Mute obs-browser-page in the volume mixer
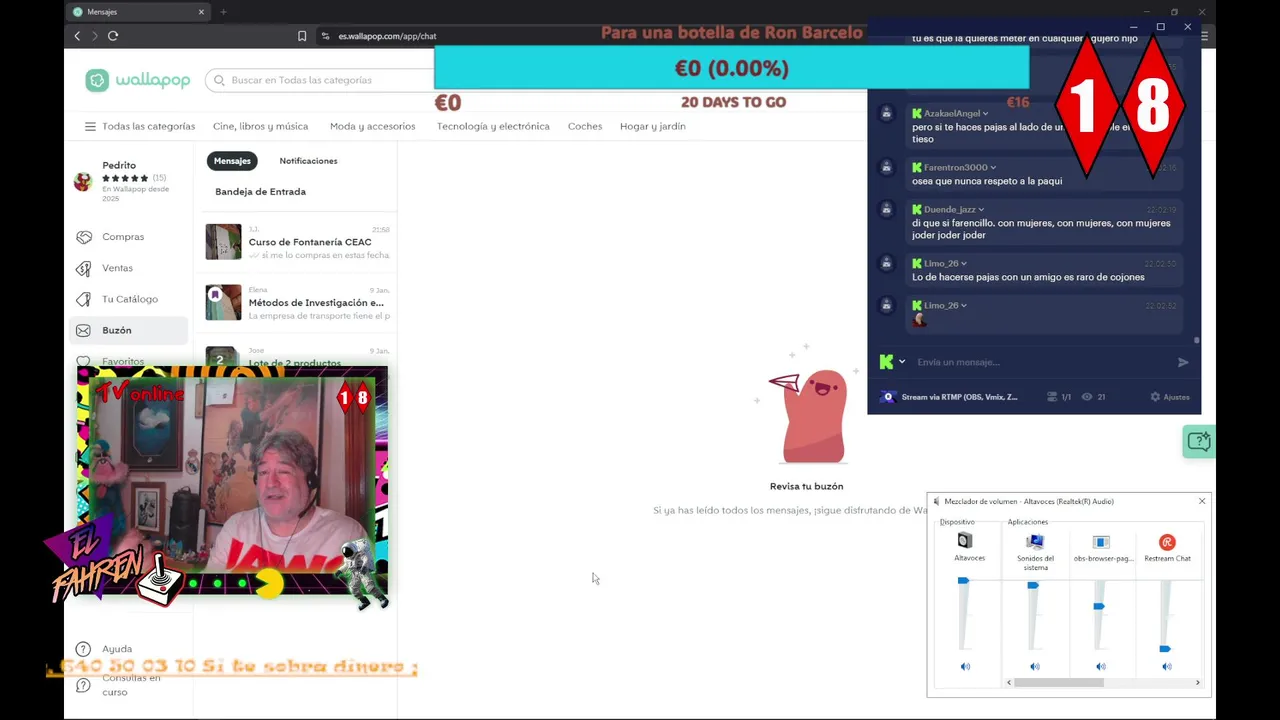This screenshot has height=720, width=1280. (1101, 667)
